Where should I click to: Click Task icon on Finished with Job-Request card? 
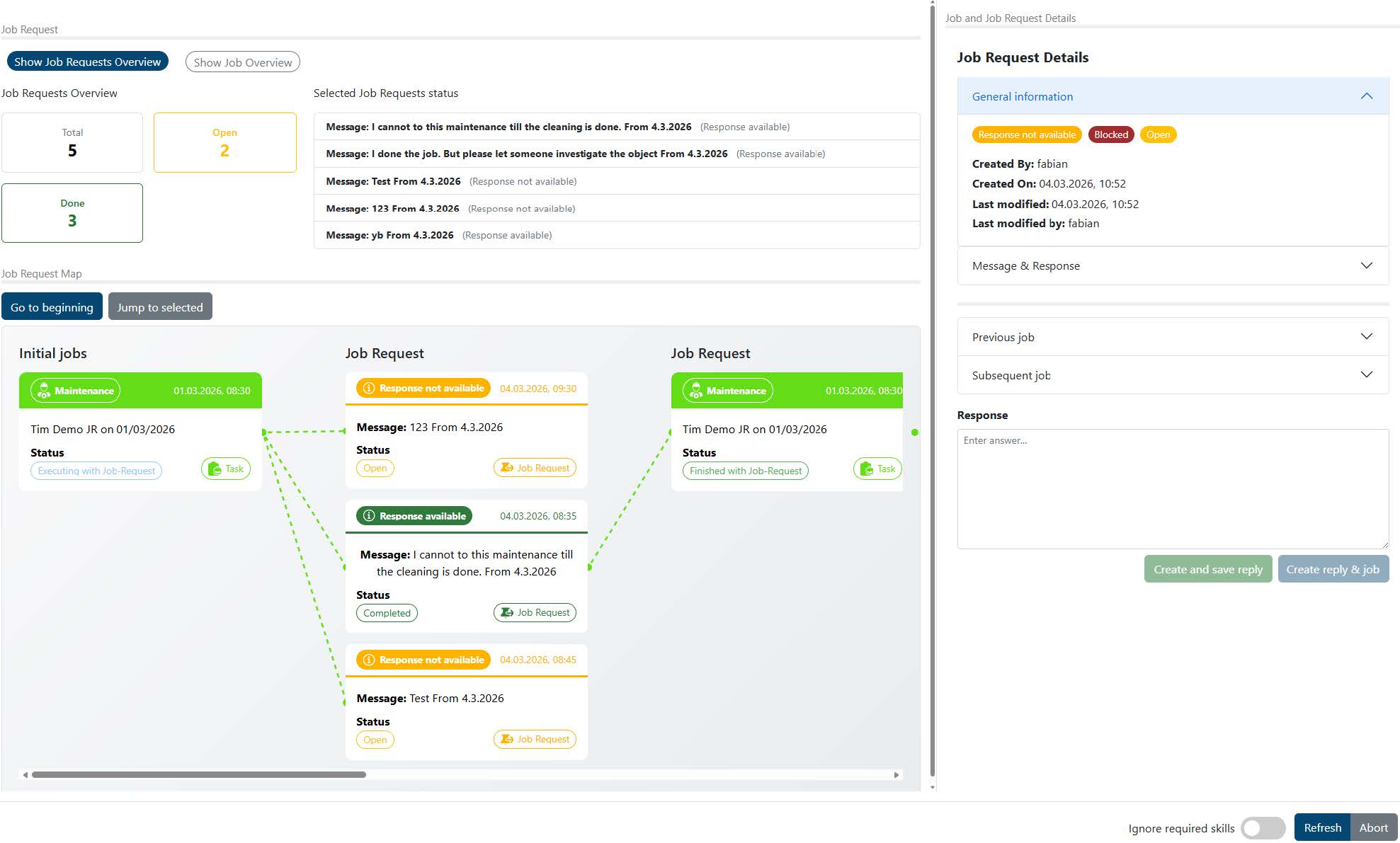click(866, 469)
